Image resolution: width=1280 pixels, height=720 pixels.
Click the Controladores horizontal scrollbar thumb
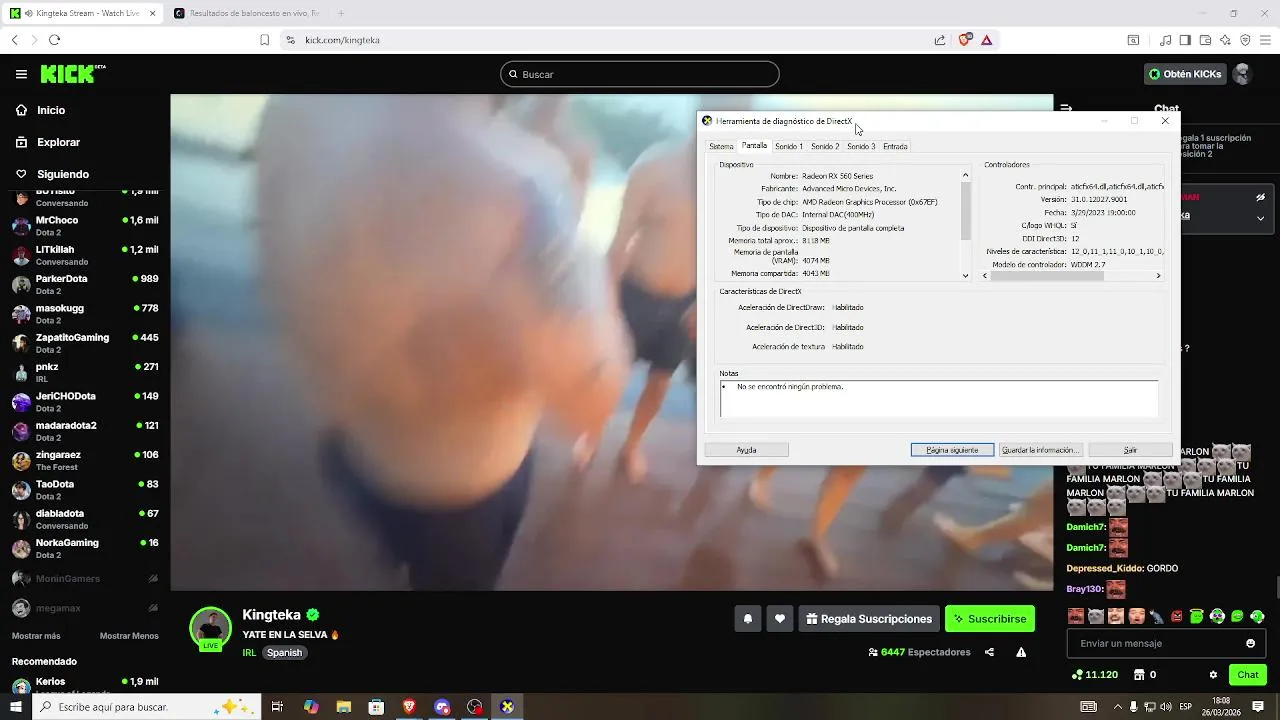click(1047, 276)
